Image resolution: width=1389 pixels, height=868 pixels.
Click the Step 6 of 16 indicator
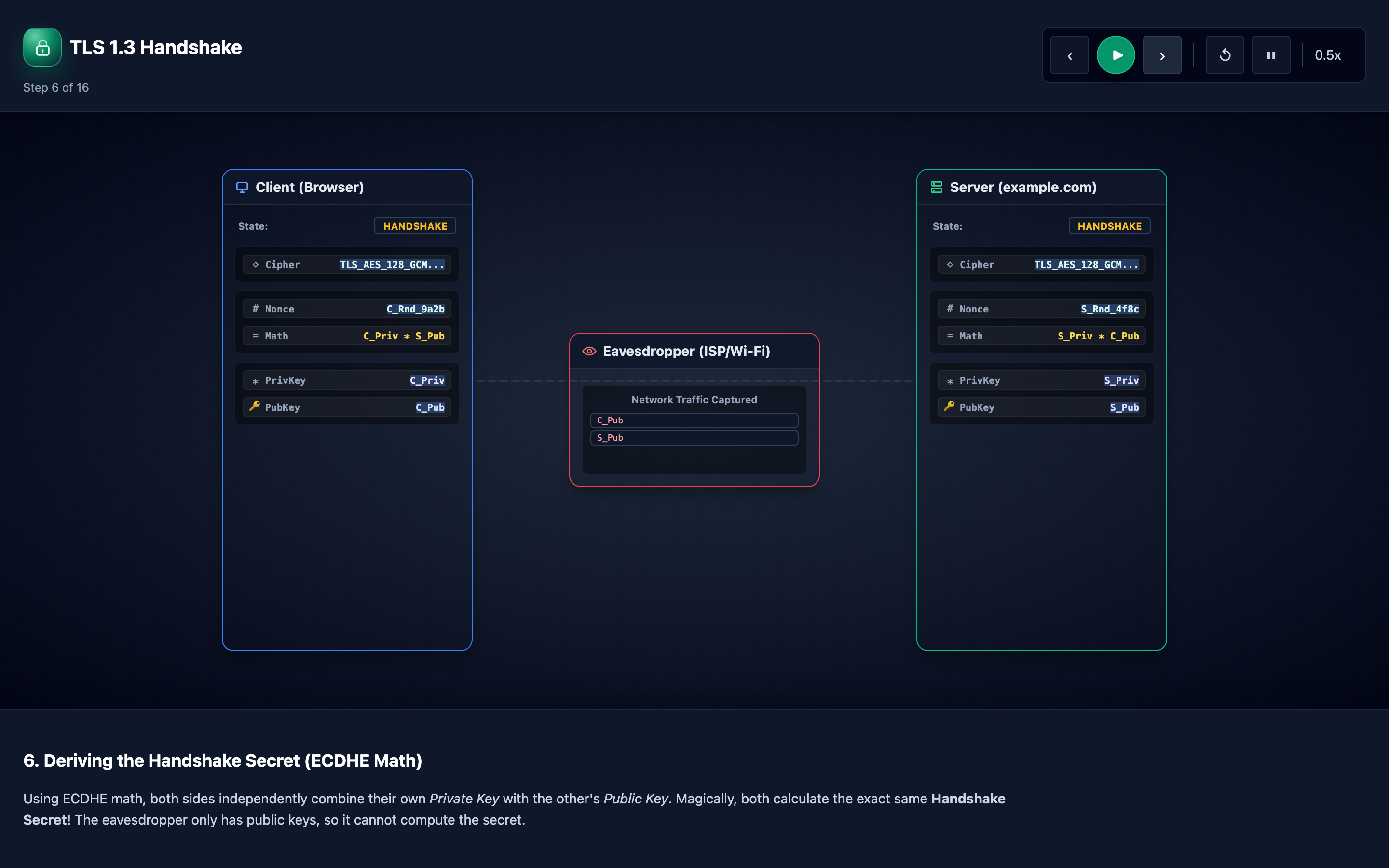56,87
